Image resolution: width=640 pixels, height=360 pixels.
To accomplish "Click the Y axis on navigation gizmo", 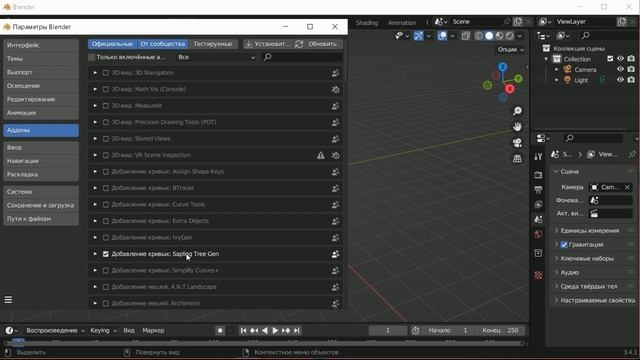I will tap(518, 78).
